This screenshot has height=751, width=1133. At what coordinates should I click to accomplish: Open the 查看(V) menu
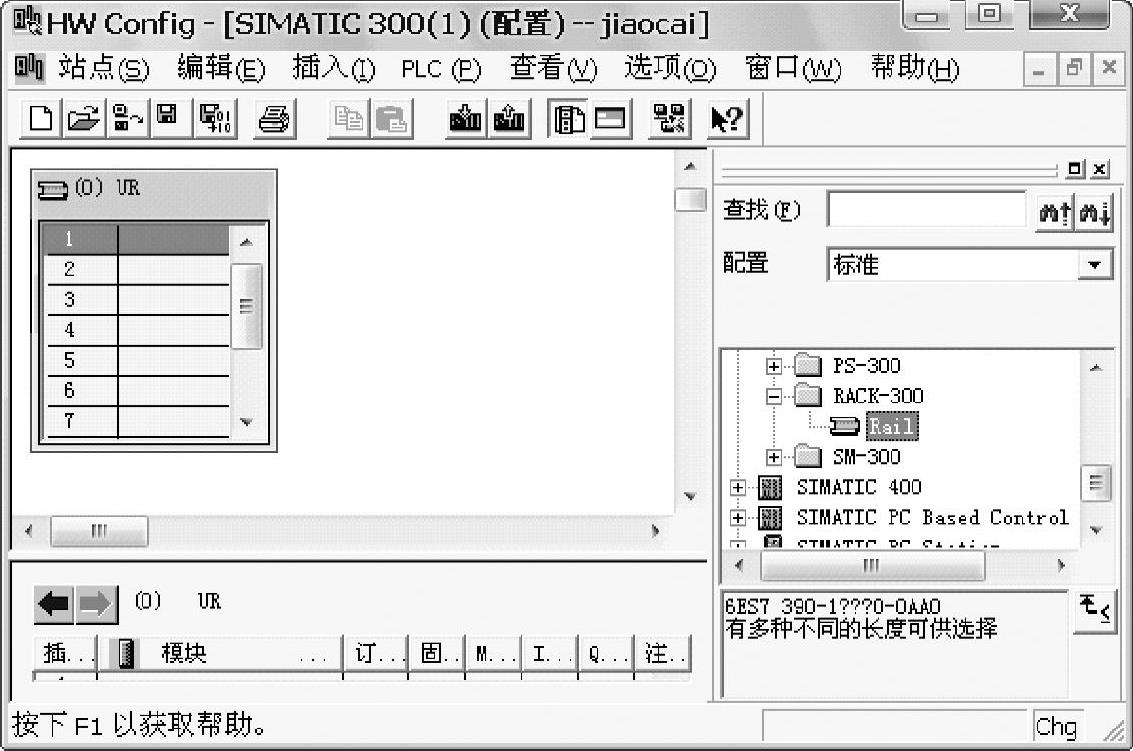click(553, 68)
